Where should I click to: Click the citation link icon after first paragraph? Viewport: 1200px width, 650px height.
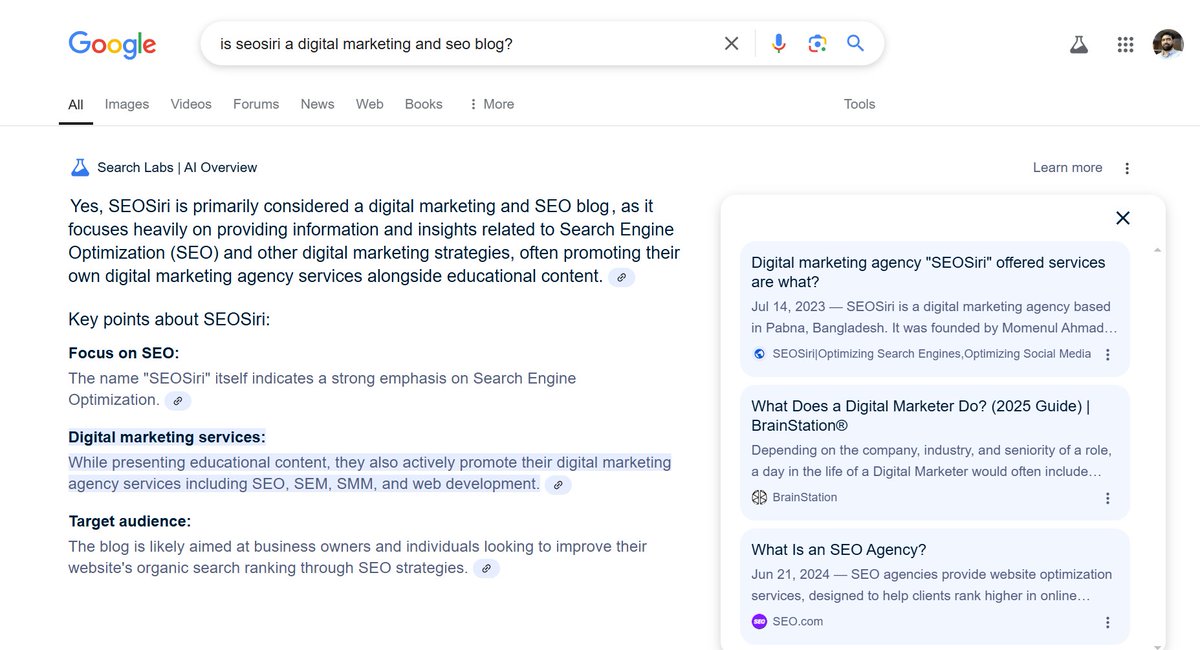coord(621,276)
